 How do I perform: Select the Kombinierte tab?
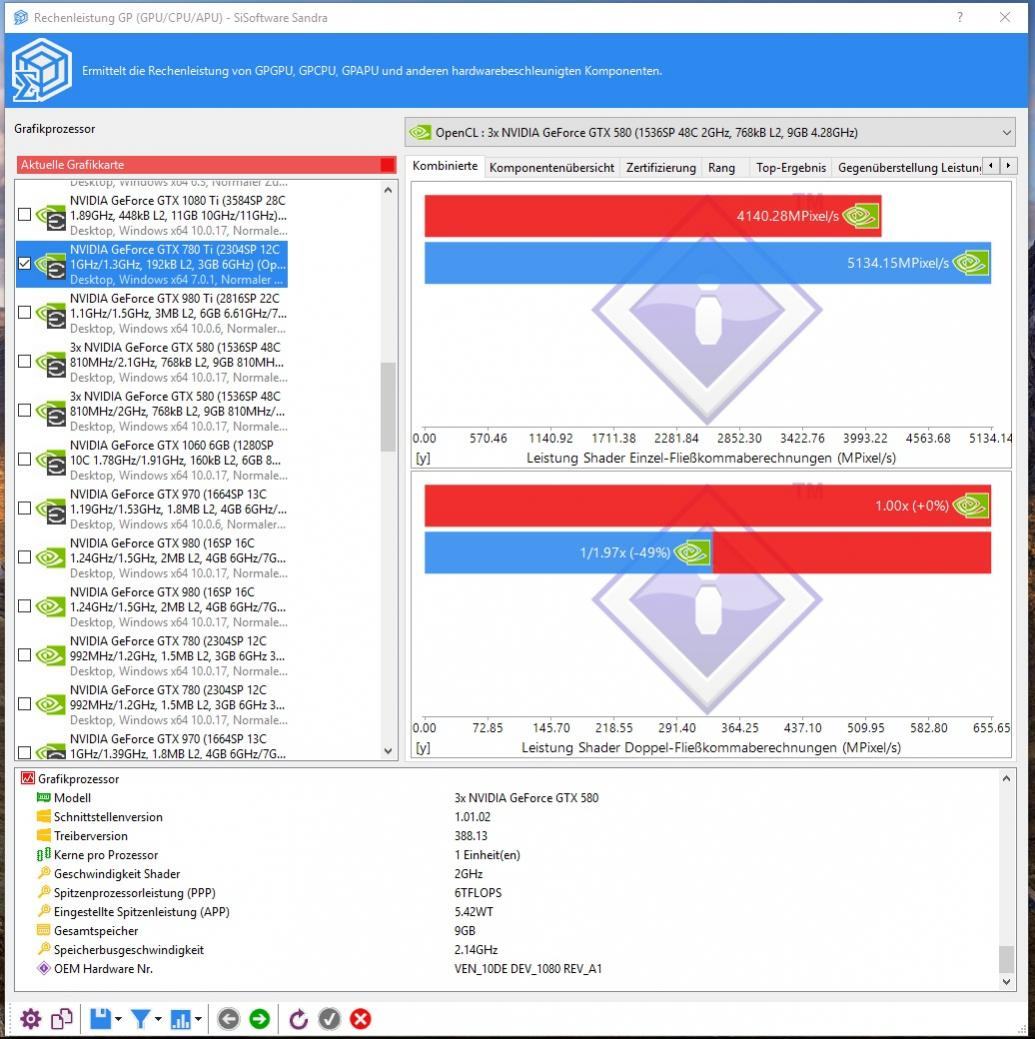(445, 166)
